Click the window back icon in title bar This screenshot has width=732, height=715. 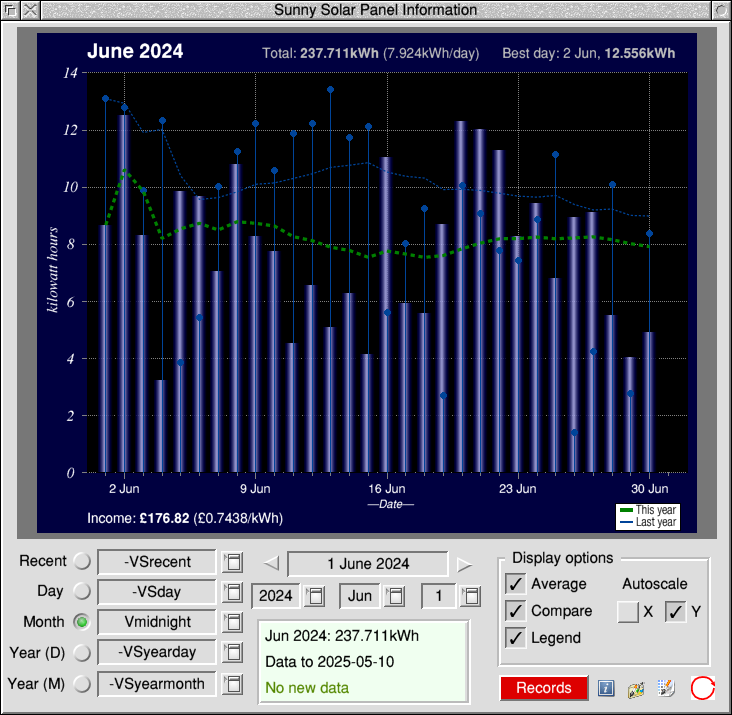tap(10, 10)
